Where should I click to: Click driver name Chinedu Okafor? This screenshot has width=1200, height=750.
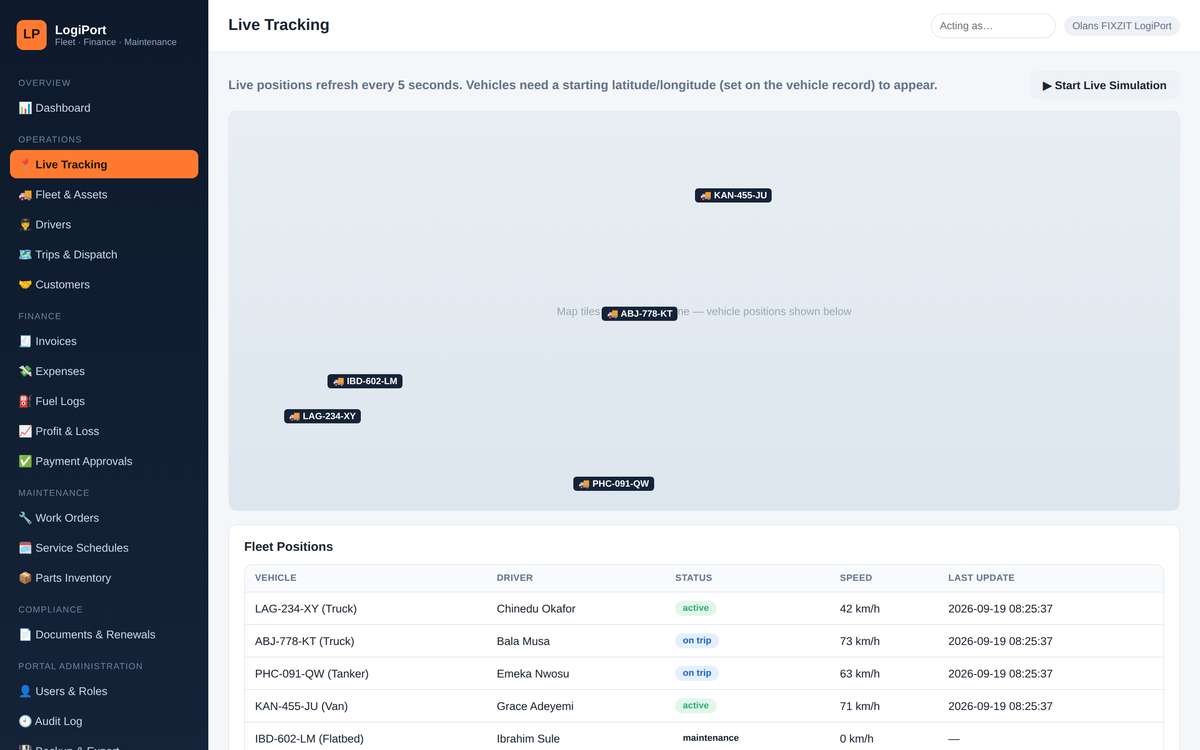tap(536, 609)
